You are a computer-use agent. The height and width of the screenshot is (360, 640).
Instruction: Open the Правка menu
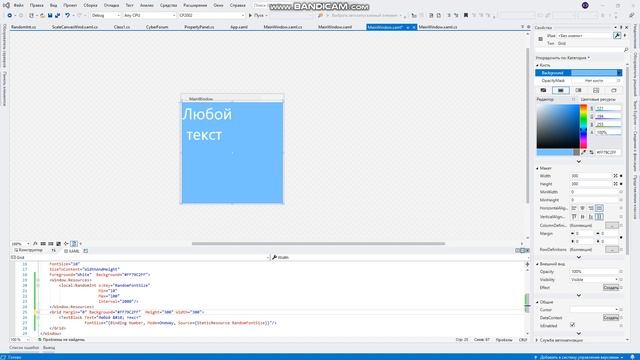pos(36,5)
